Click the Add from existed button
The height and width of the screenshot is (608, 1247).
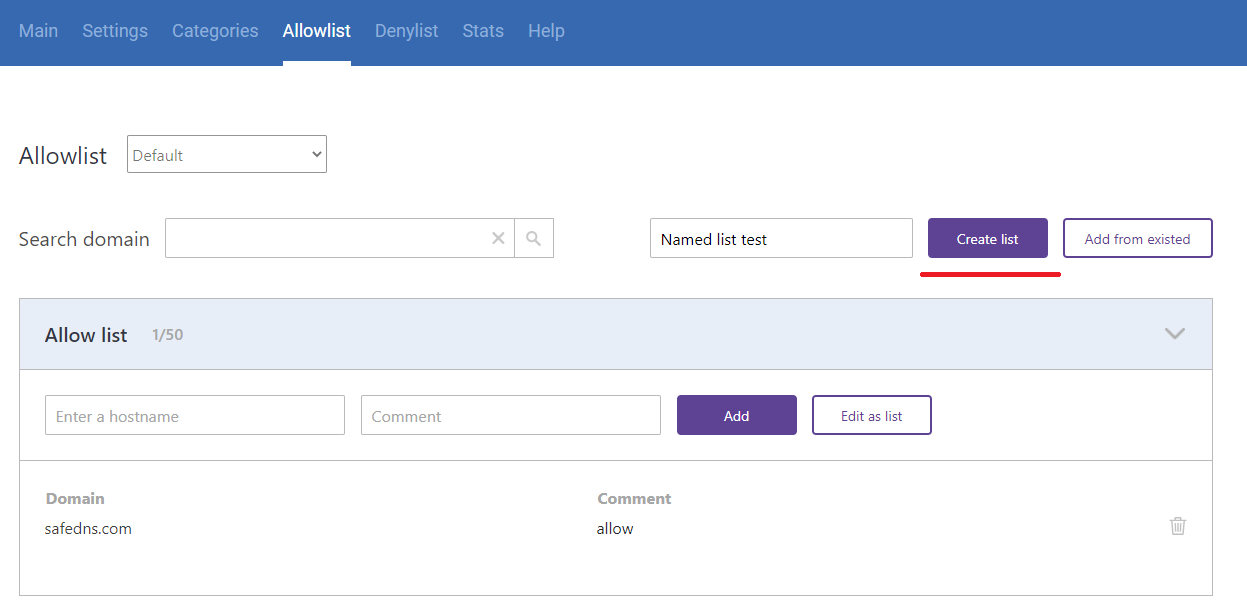click(1138, 238)
